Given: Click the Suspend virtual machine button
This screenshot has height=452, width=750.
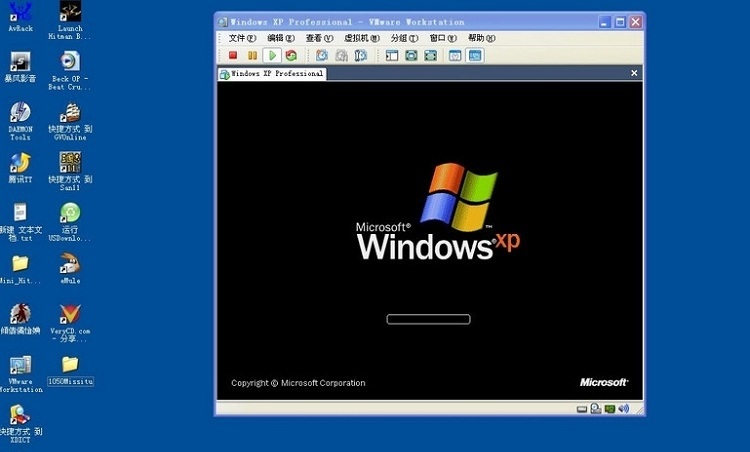Looking at the screenshot, I should coord(252,56).
